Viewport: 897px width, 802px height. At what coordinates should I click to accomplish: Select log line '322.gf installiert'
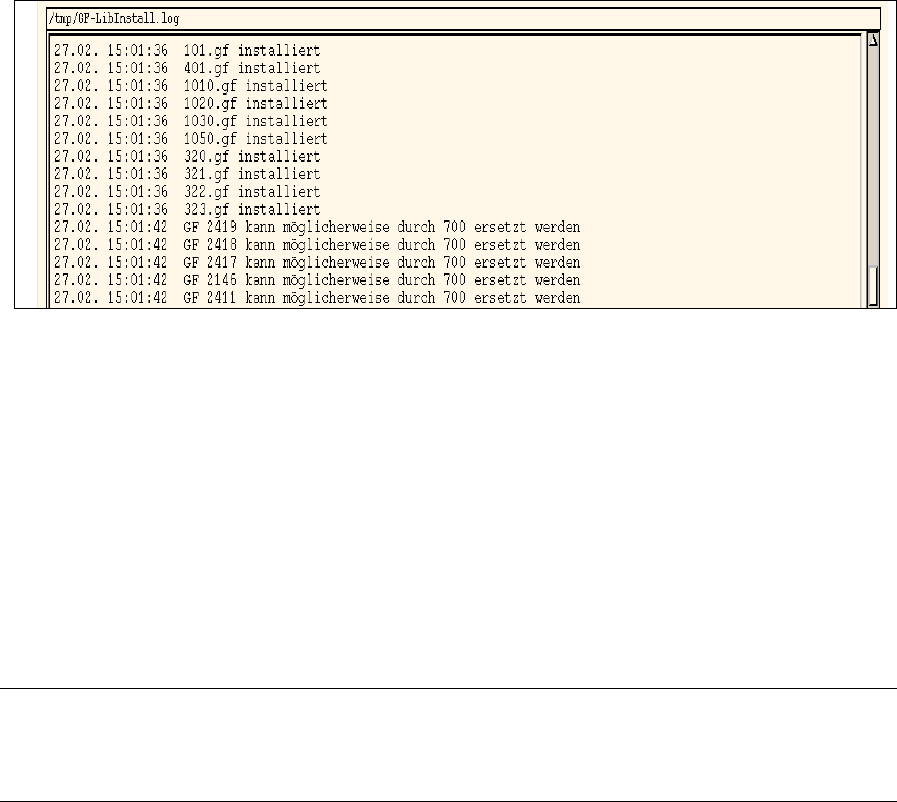pos(187,192)
